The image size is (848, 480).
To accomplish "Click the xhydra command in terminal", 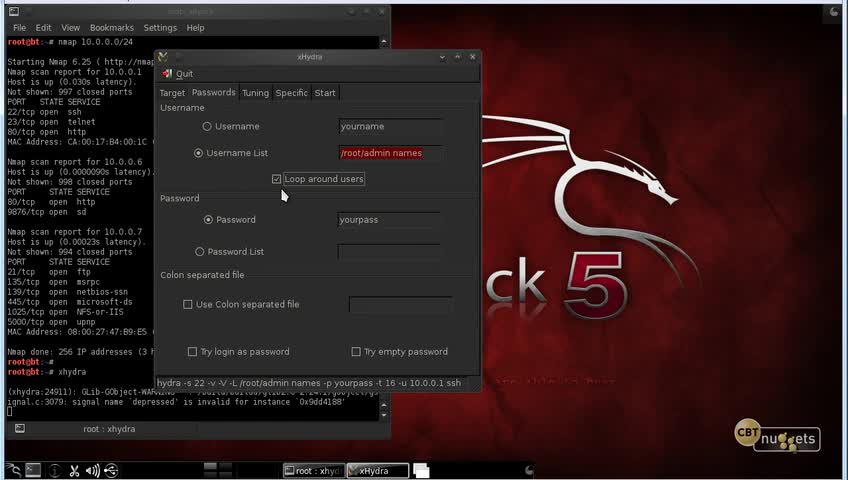I will 72,372.
